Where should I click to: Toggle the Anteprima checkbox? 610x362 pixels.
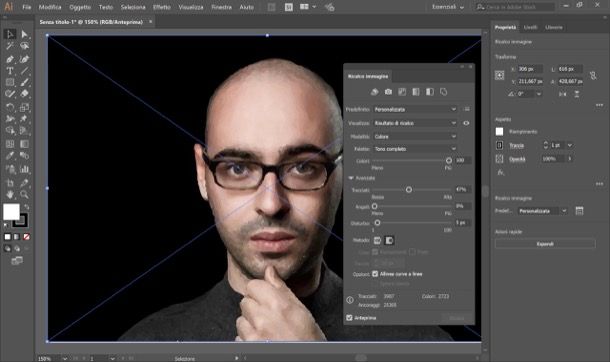[x=349, y=318]
